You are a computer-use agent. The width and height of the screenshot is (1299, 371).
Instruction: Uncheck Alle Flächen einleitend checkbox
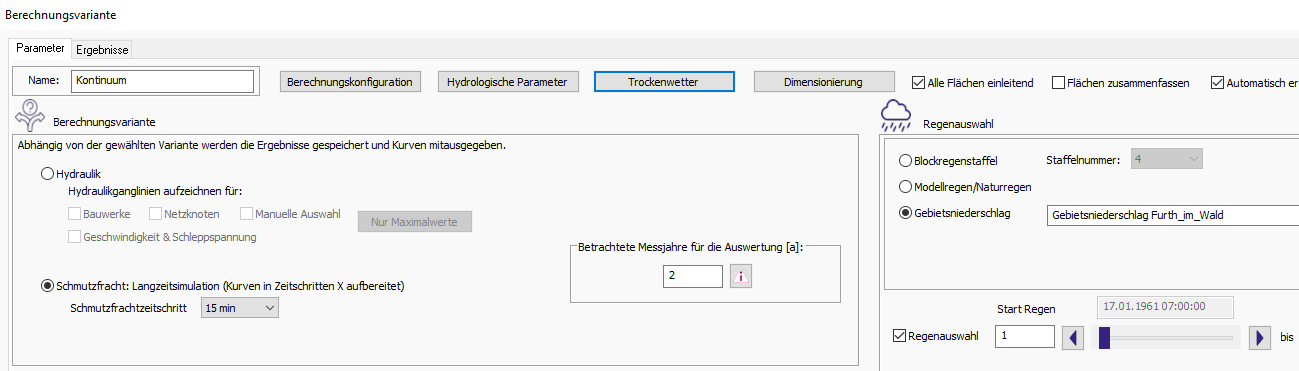919,83
